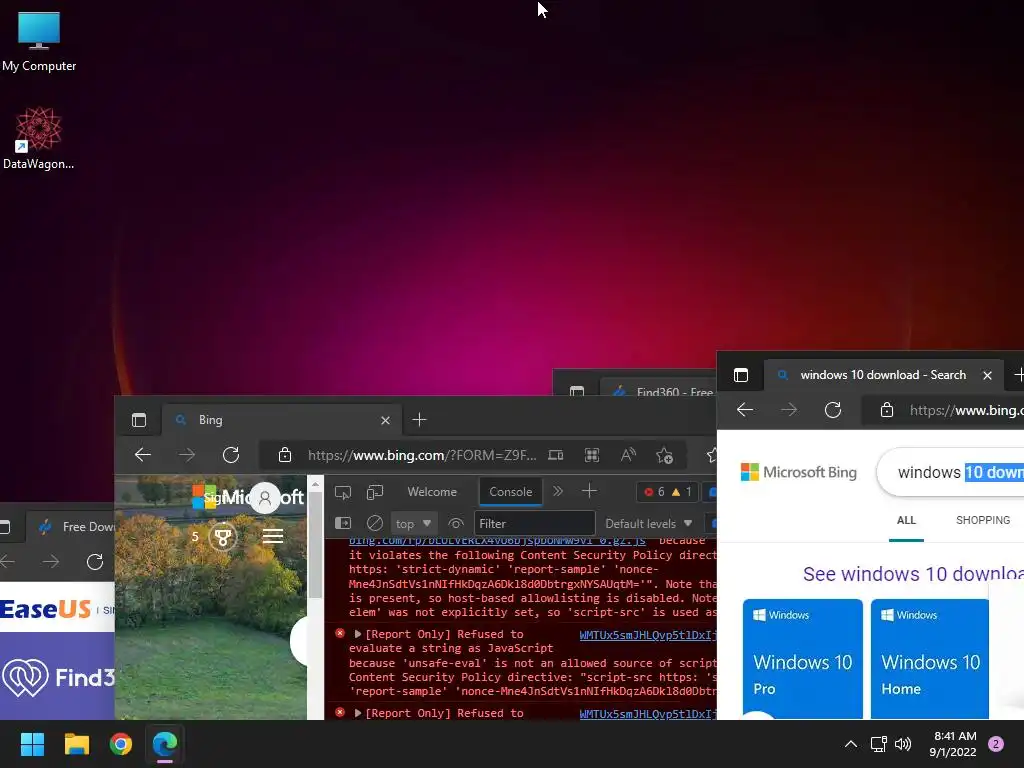Activate the DevTools inspect element tool
This screenshot has width=1024, height=768.
pyautogui.click(x=343, y=492)
